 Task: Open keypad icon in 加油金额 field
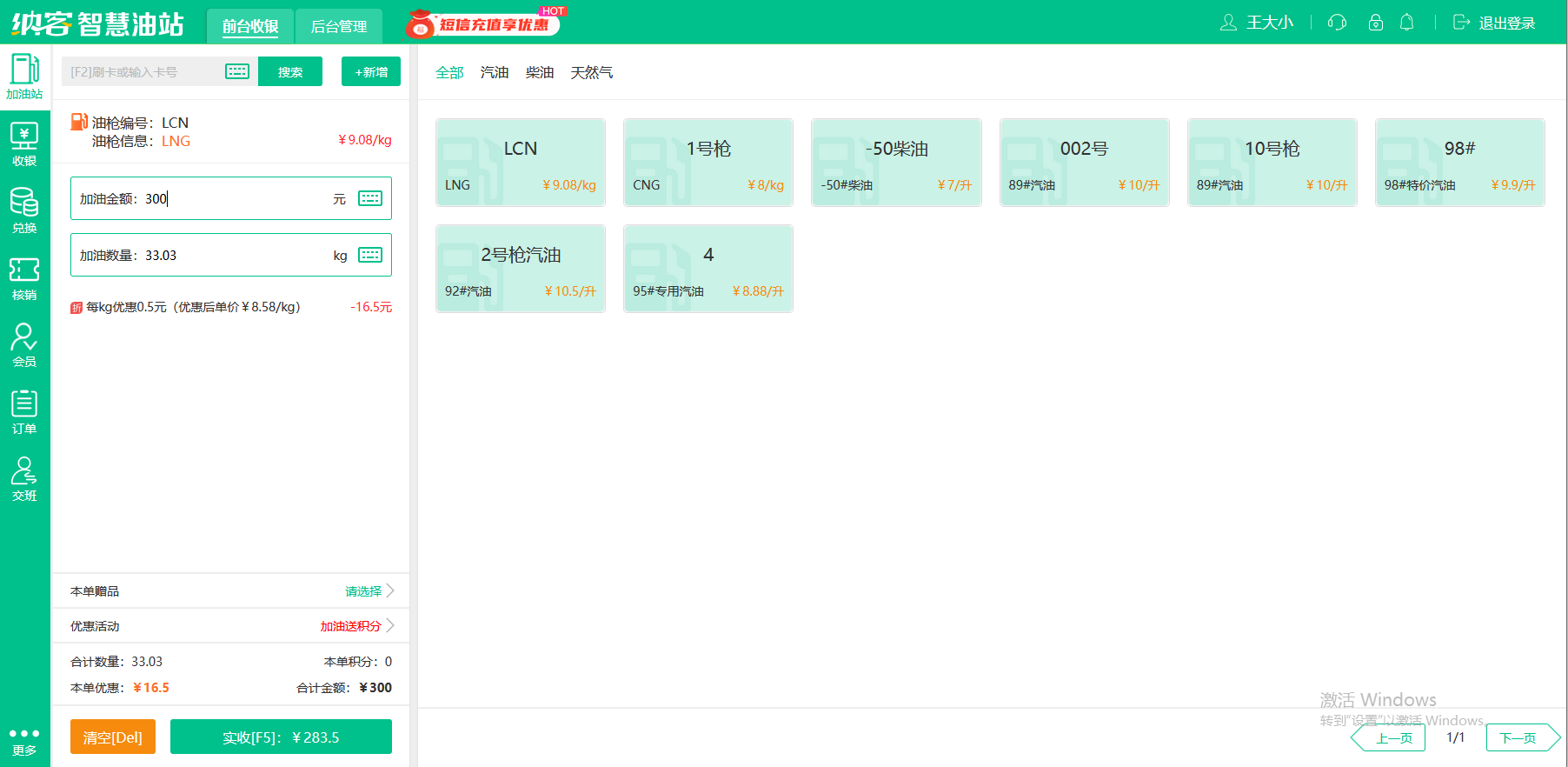click(370, 198)
